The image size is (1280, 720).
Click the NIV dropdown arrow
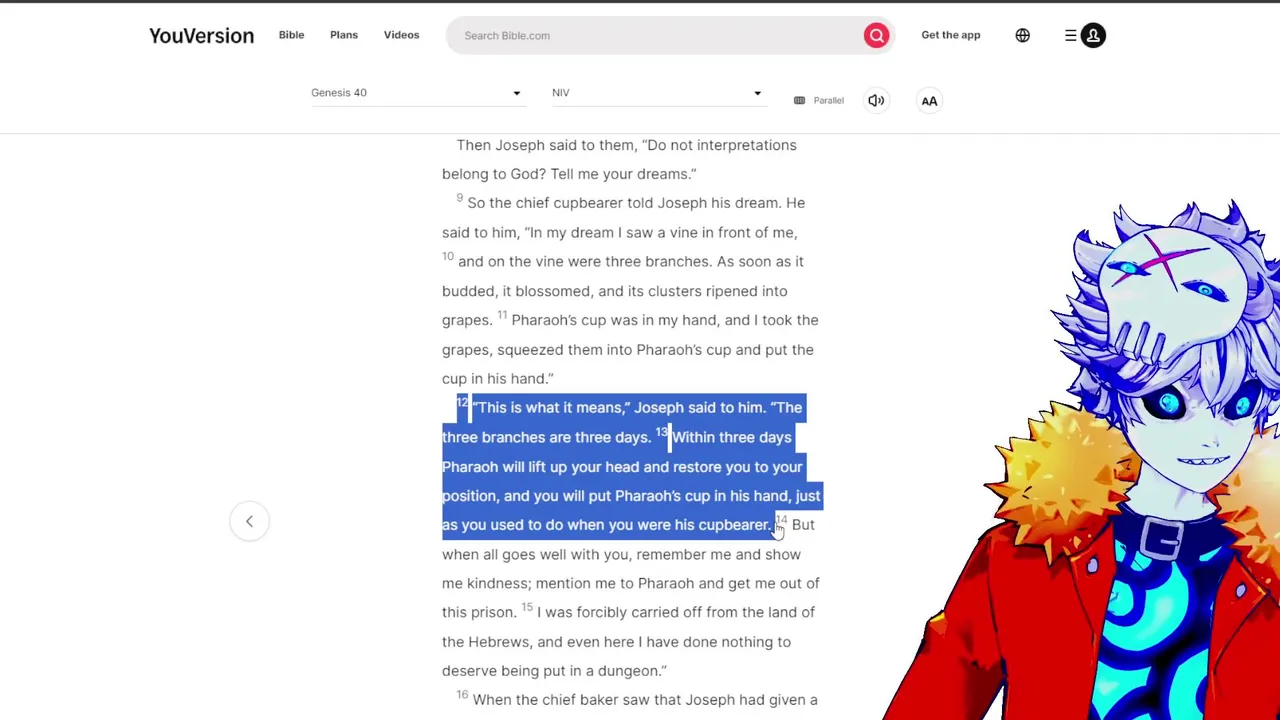pyautogui.click(x=757, y=93)
